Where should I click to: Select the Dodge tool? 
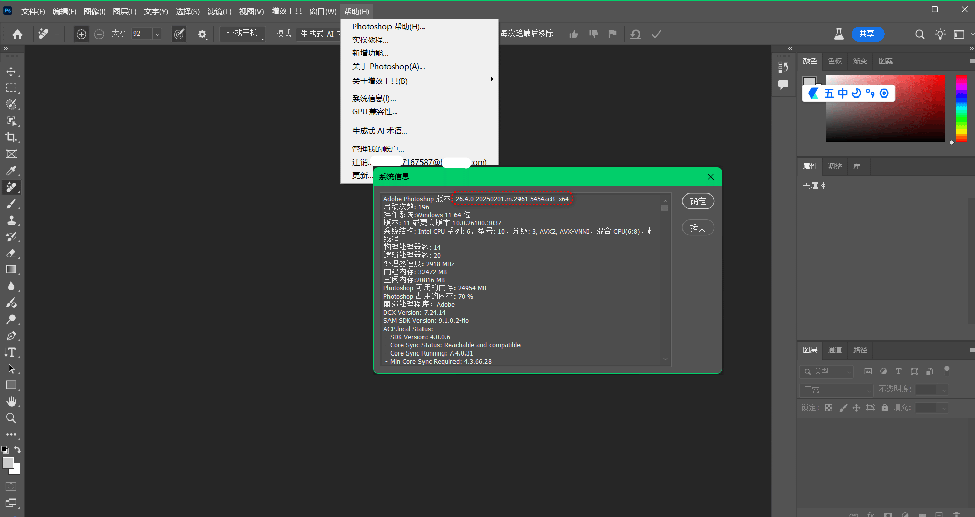coord(11,319)
